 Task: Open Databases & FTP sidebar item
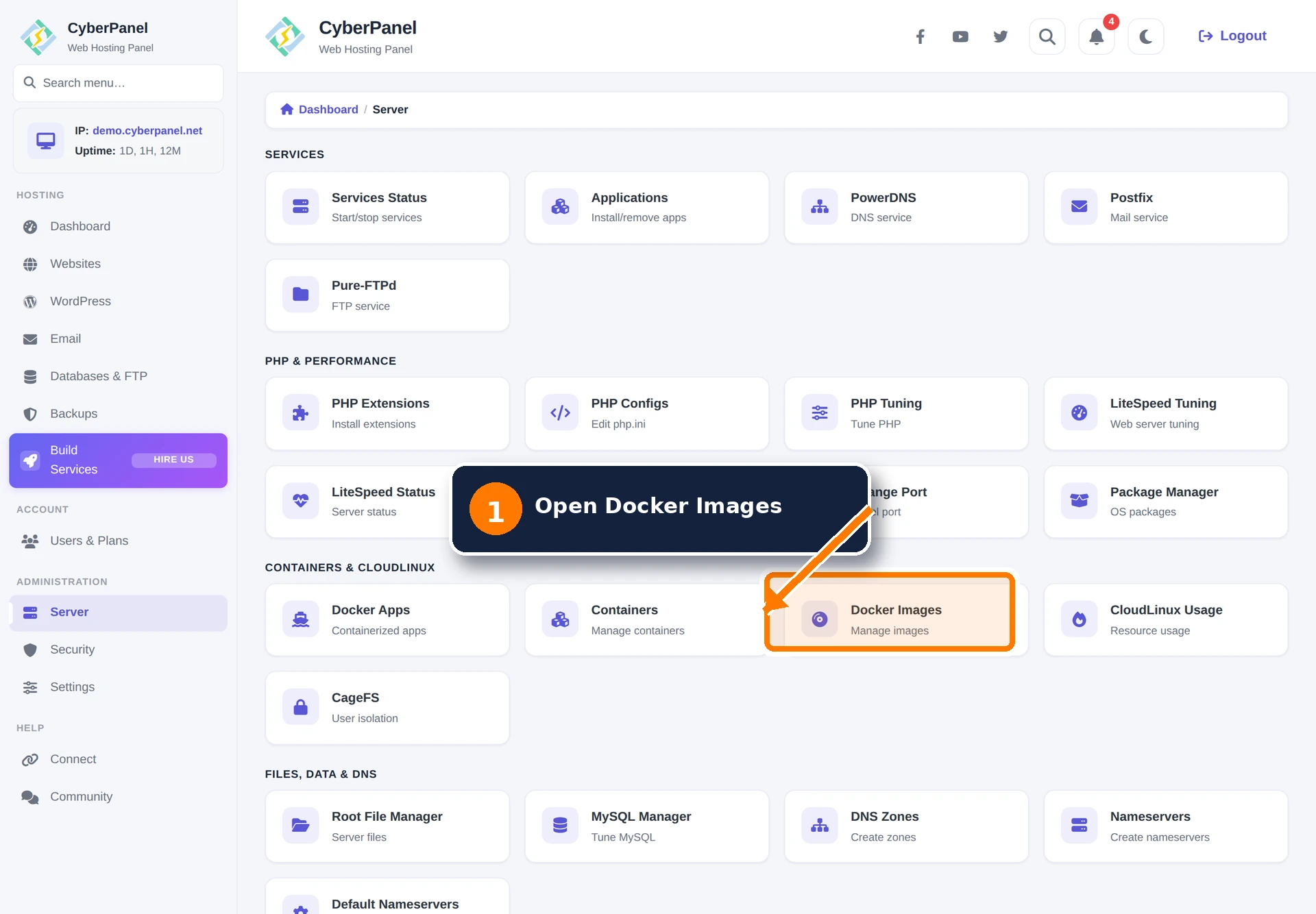118,377
